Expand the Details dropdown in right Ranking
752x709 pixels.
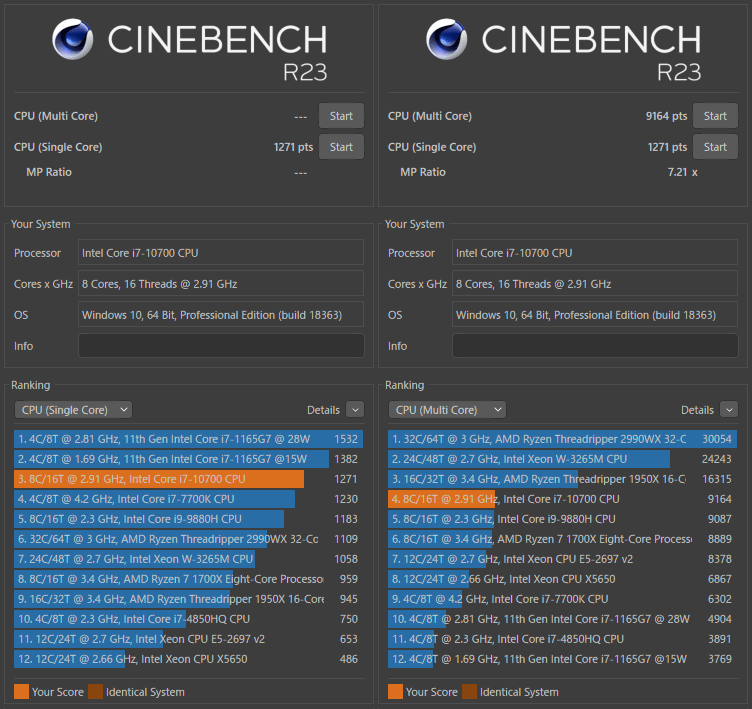point(729,410)
